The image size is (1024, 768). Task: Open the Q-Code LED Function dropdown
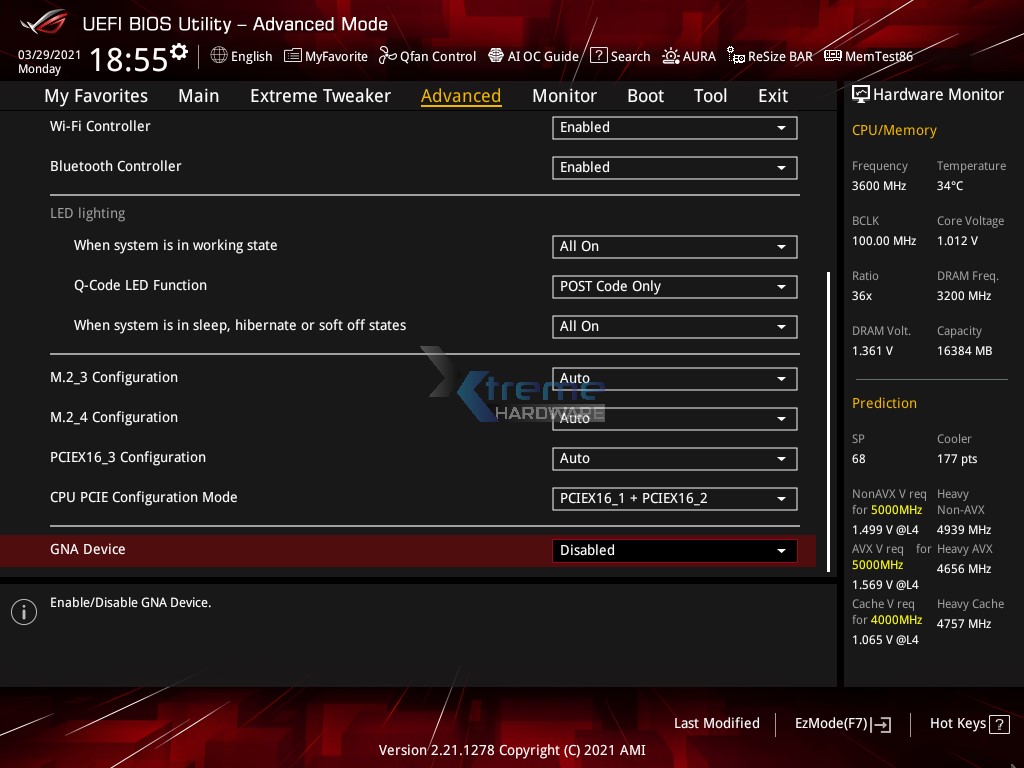[674, 287]
